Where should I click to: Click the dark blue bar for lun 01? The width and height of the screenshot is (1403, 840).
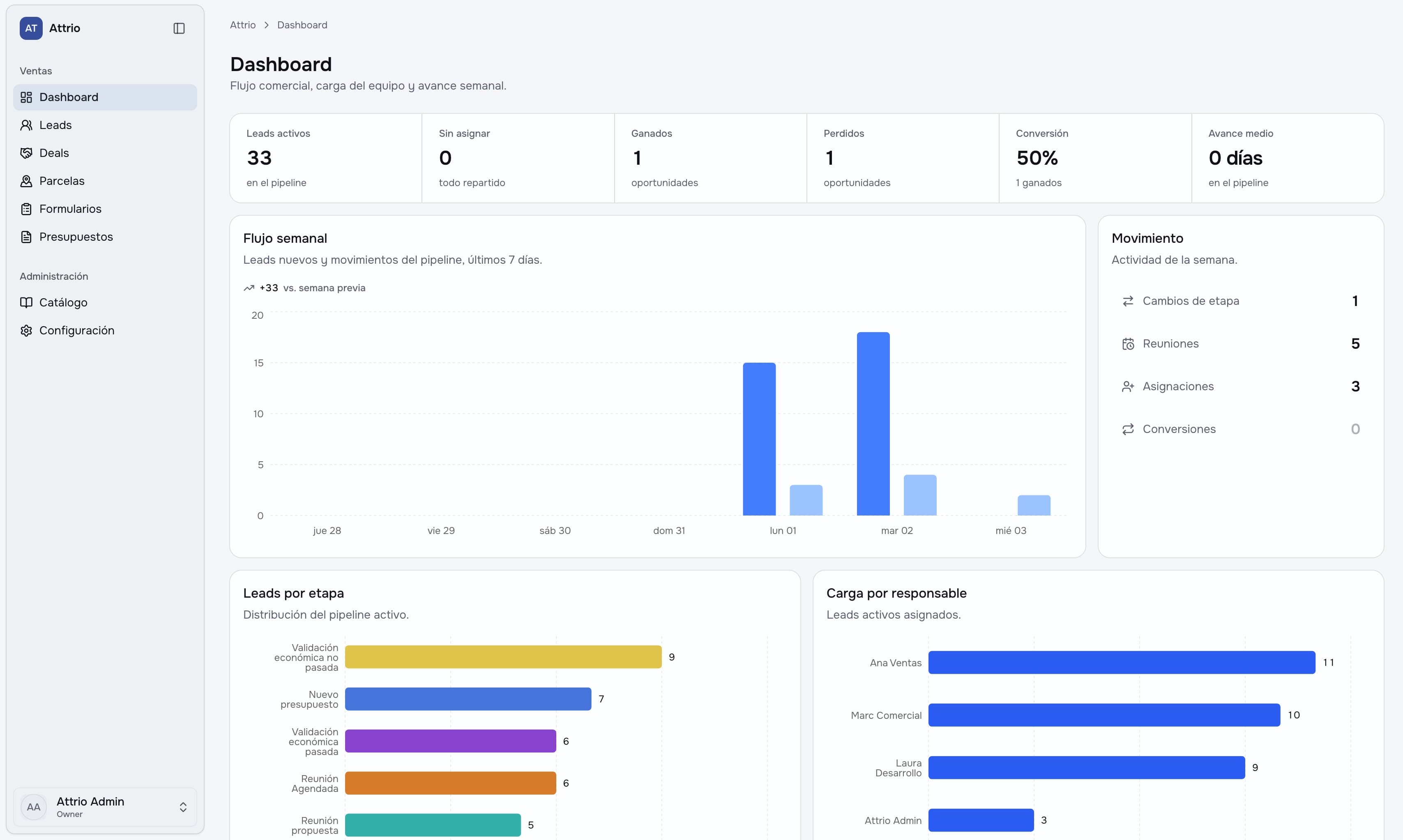point(760,439)
